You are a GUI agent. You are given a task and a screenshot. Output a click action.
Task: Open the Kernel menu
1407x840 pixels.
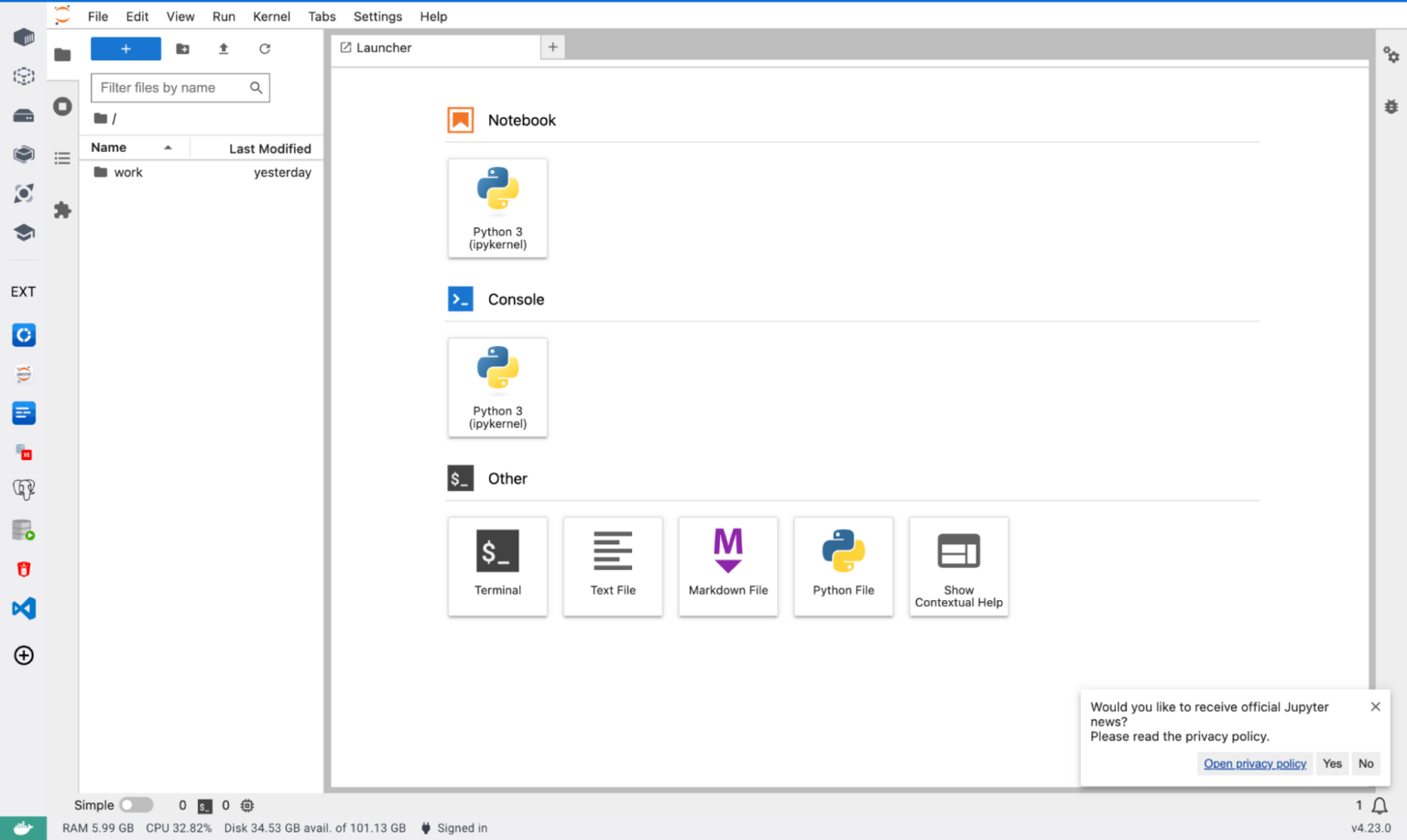pyautogui.click(x=271, y=16)
